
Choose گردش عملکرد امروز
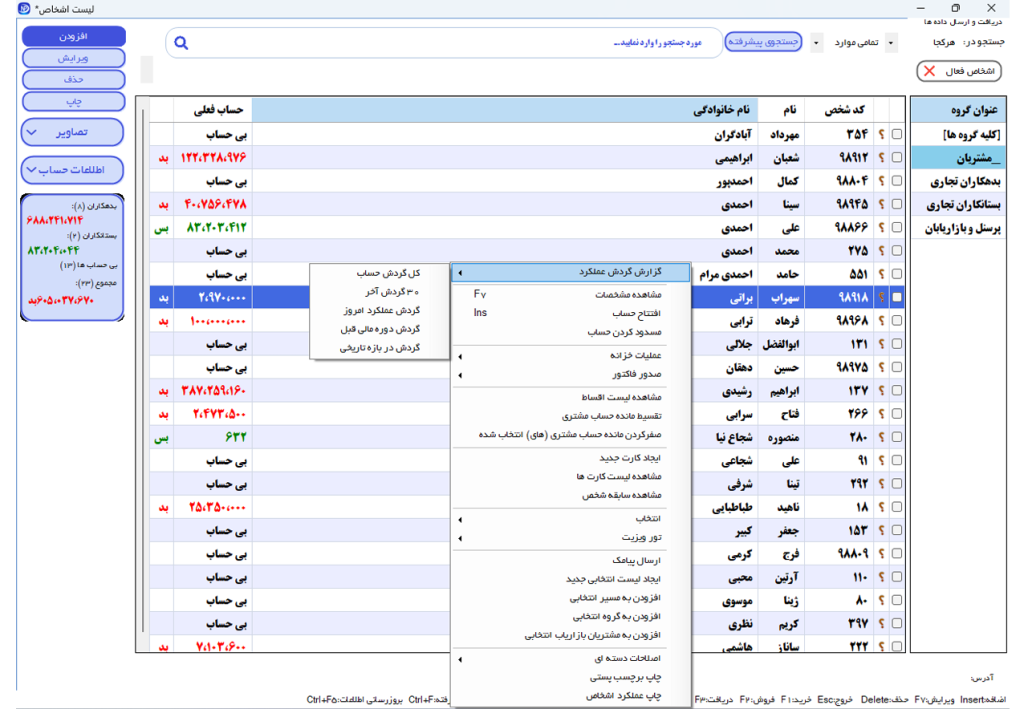click(x=380, y=310)
